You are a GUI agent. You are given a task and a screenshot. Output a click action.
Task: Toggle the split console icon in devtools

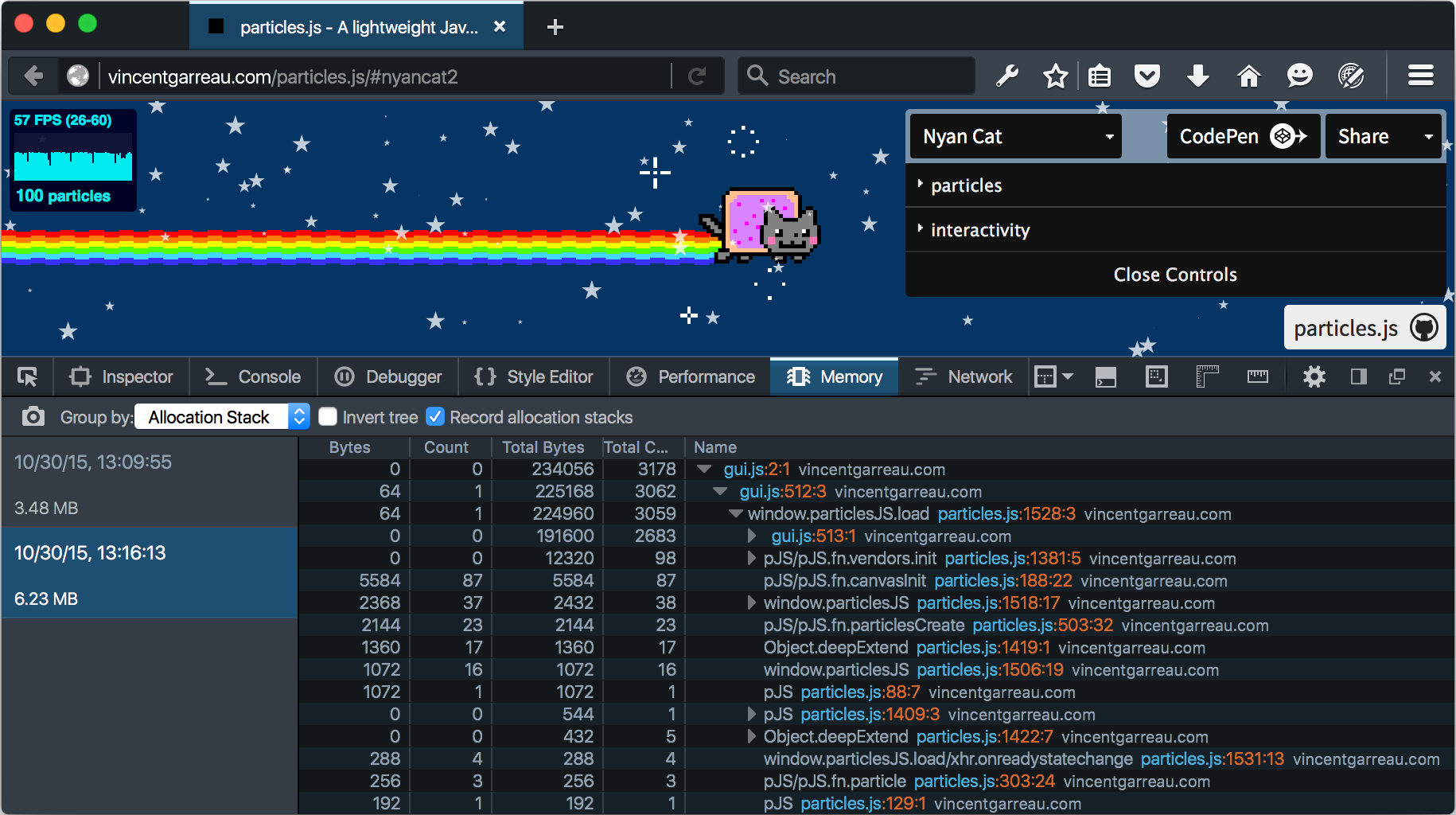click(1106, 376)
